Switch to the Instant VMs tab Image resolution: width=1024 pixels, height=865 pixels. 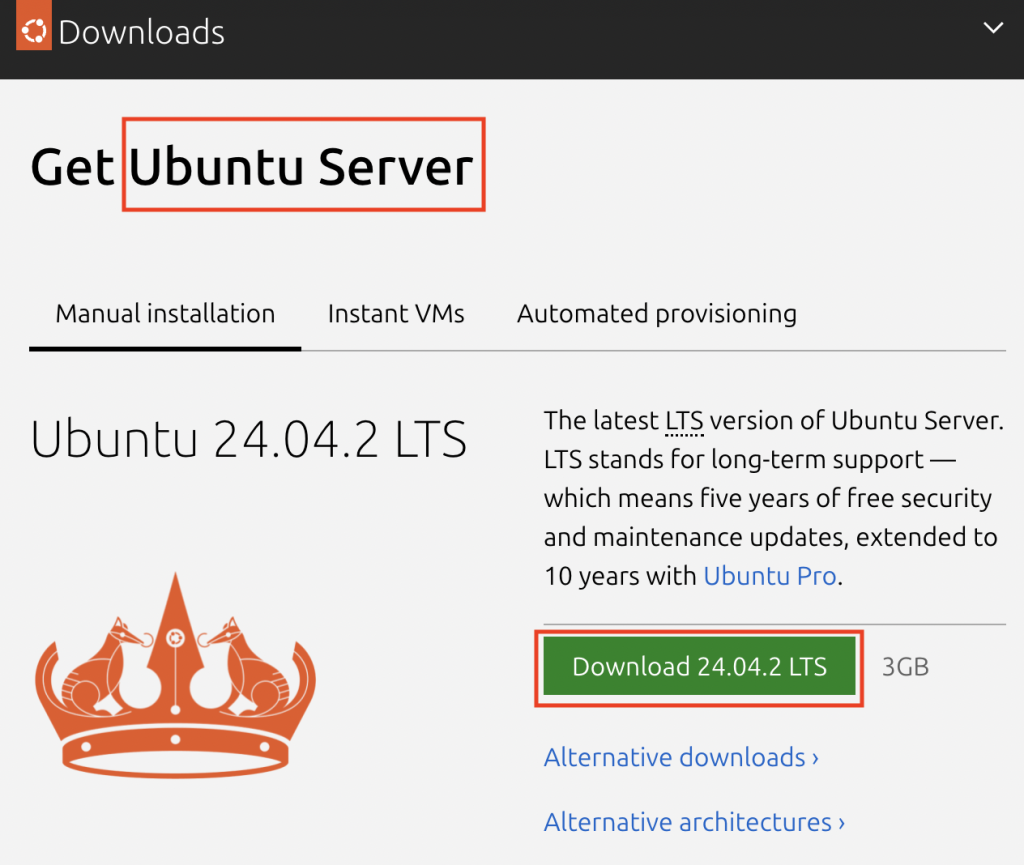(396, 314)
